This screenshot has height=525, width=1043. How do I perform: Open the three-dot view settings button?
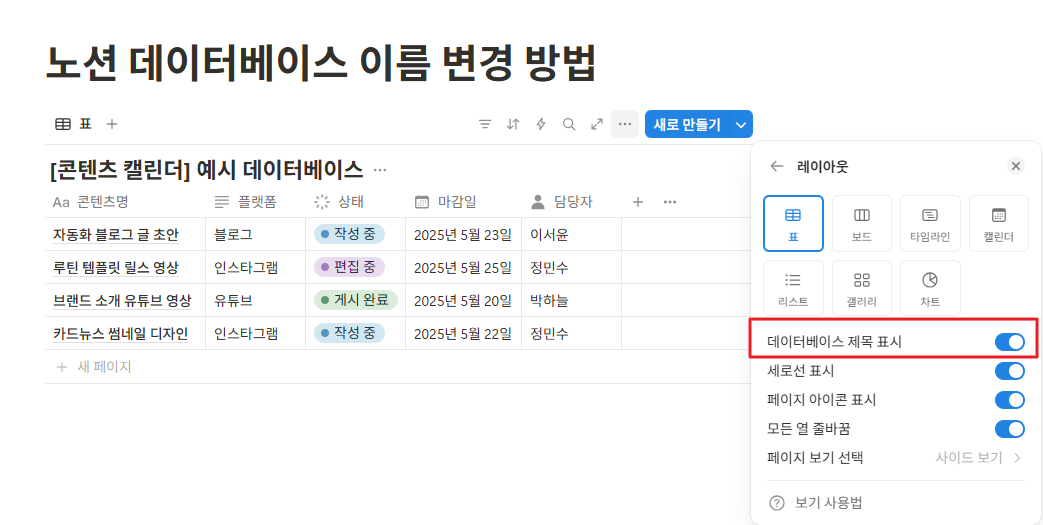click(x=625, y=124)
